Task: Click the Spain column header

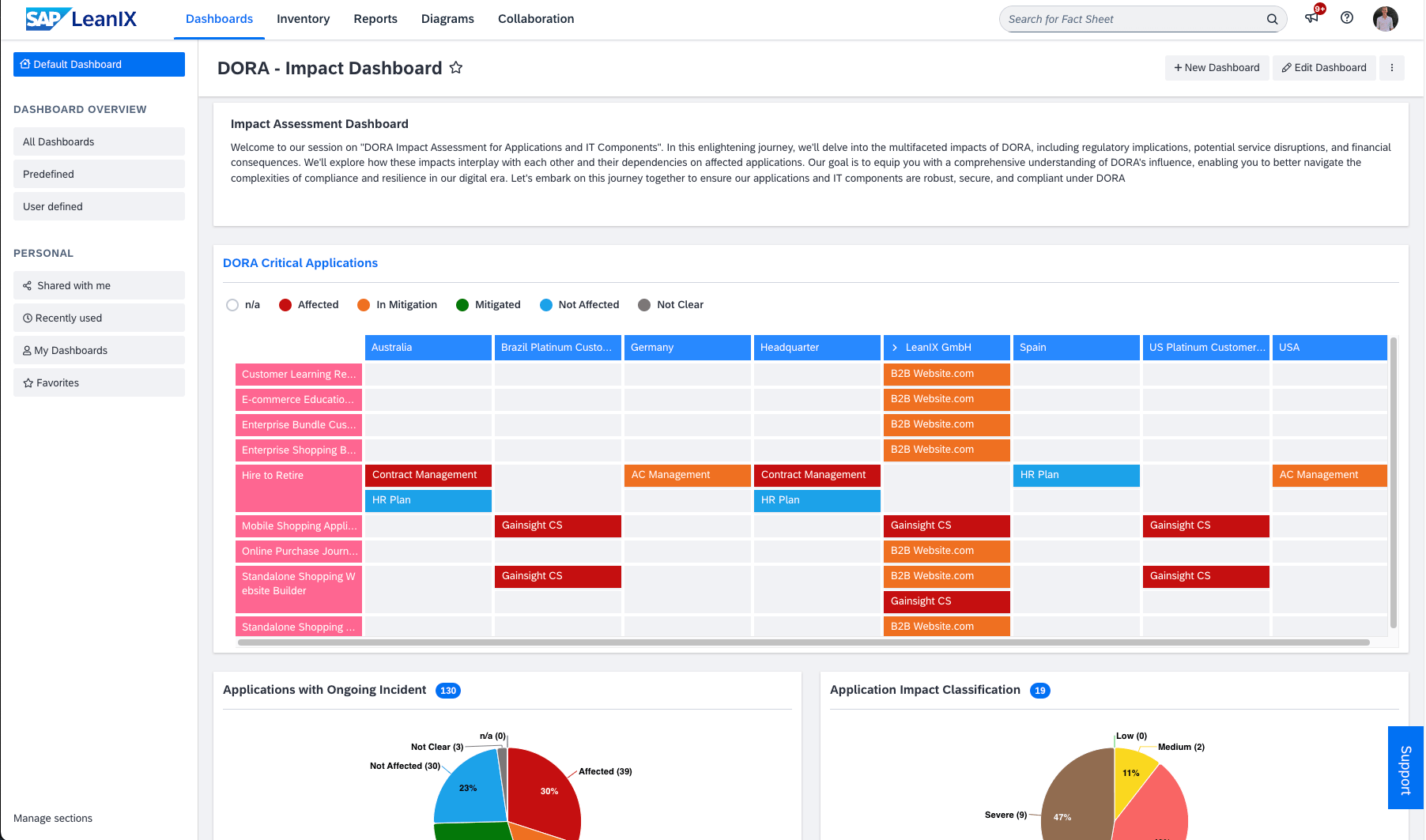Action: click(x=1077, y=348)
